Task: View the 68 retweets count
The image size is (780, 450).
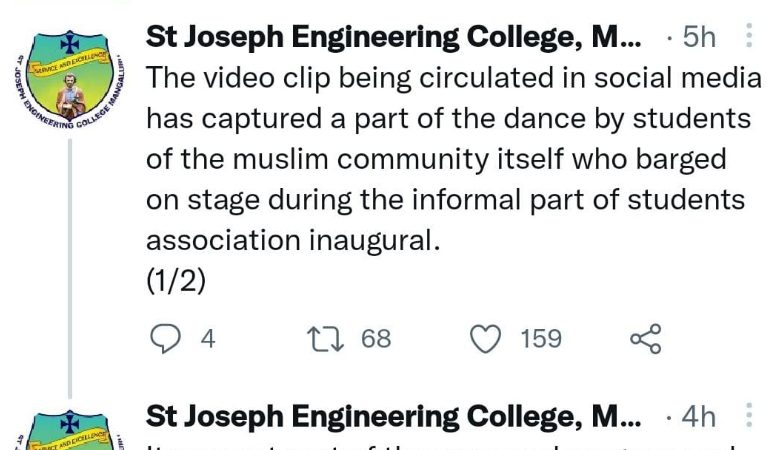Action: 376,339
